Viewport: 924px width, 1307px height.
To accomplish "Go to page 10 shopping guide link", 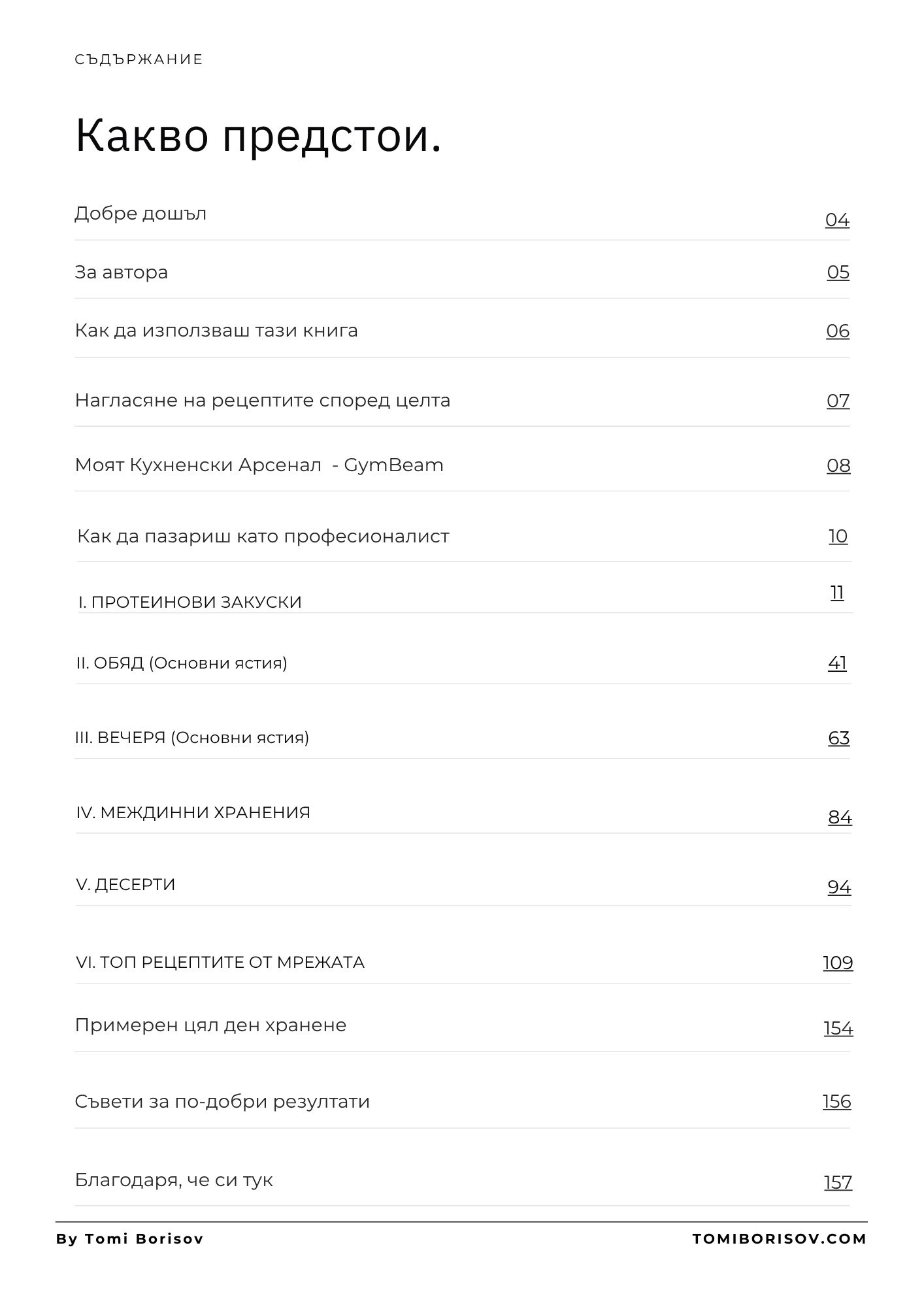I will pyautogui.click(x=838, y=537).
